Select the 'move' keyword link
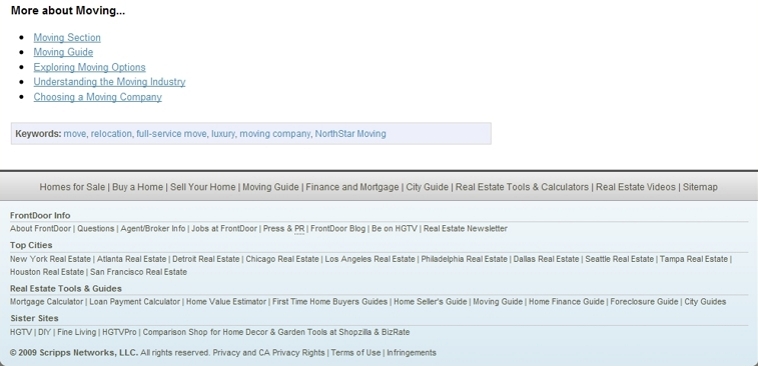The width and height of the screenshot is (758, 366). click(74, 134)
